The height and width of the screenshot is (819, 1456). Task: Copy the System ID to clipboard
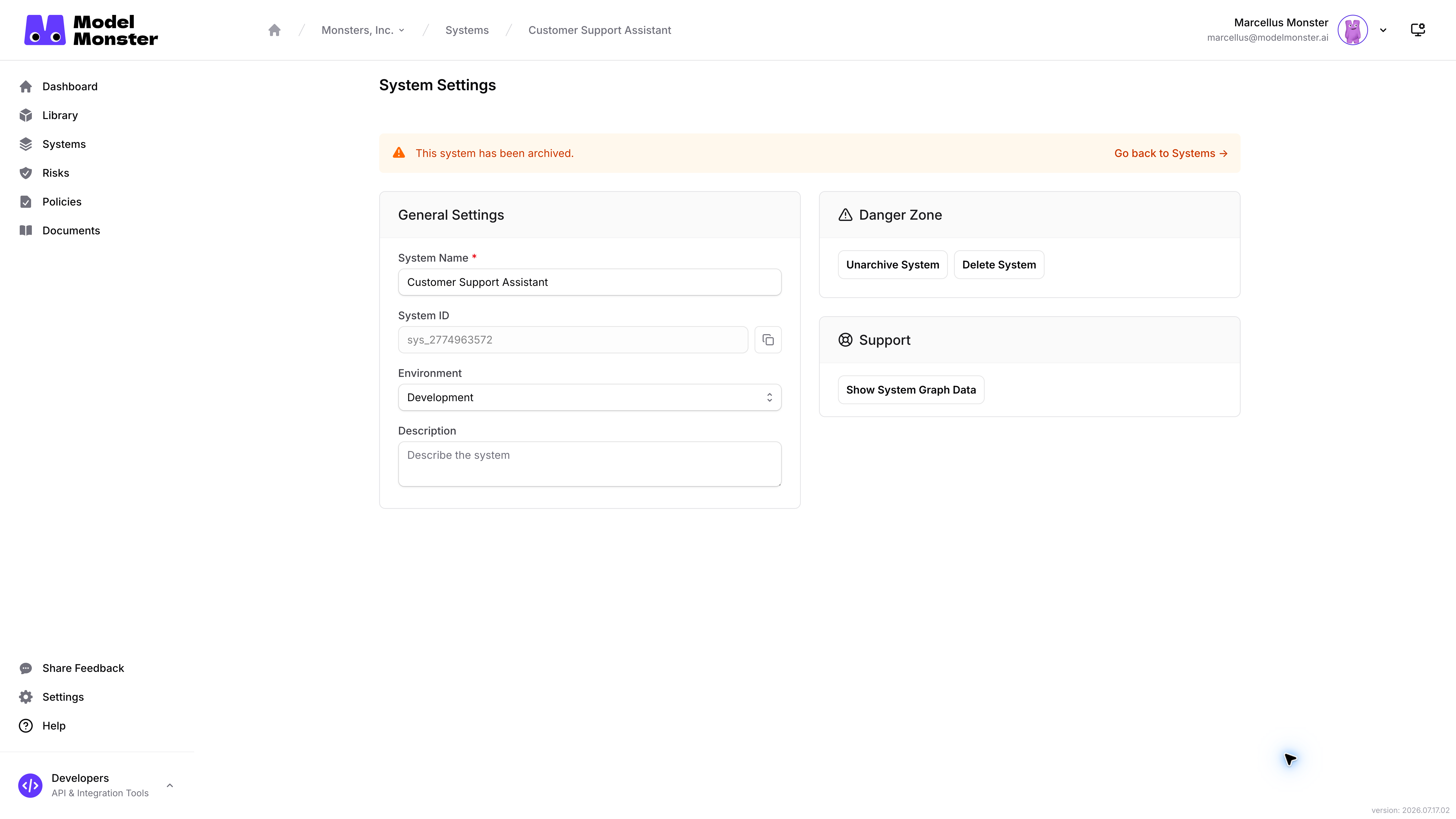tap(768, 340)
